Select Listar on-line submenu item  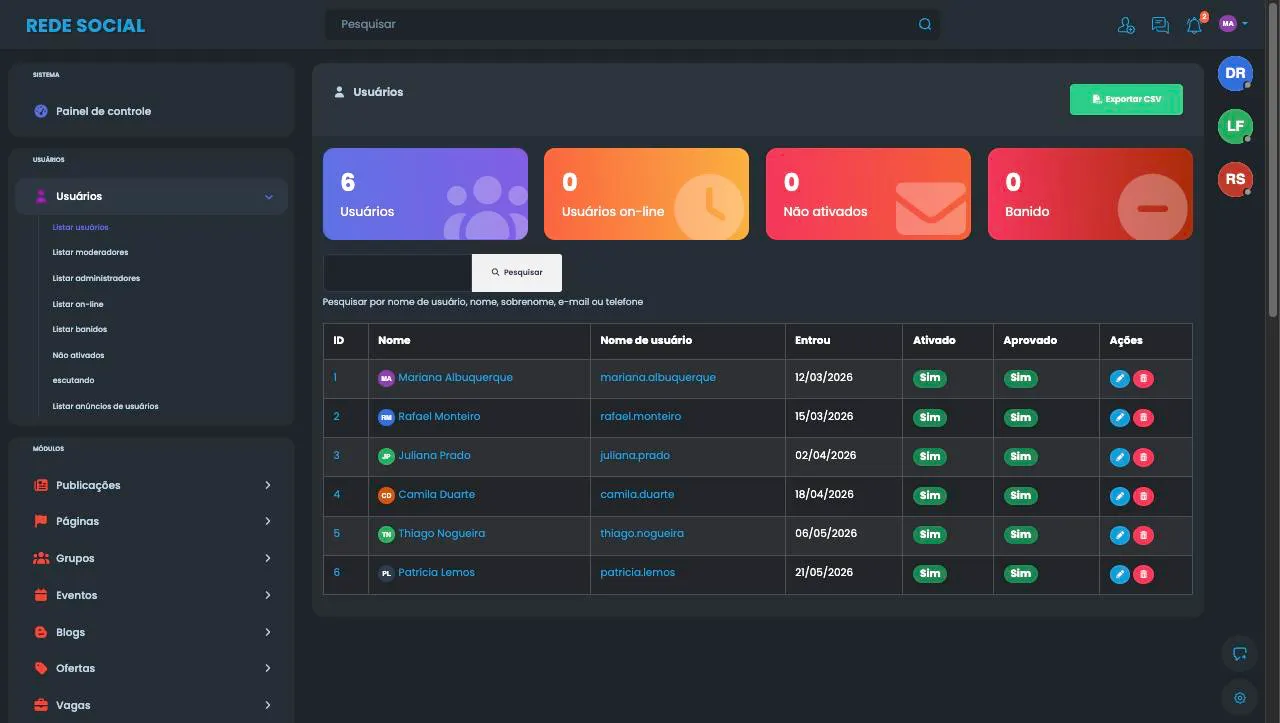coord(78,304)
